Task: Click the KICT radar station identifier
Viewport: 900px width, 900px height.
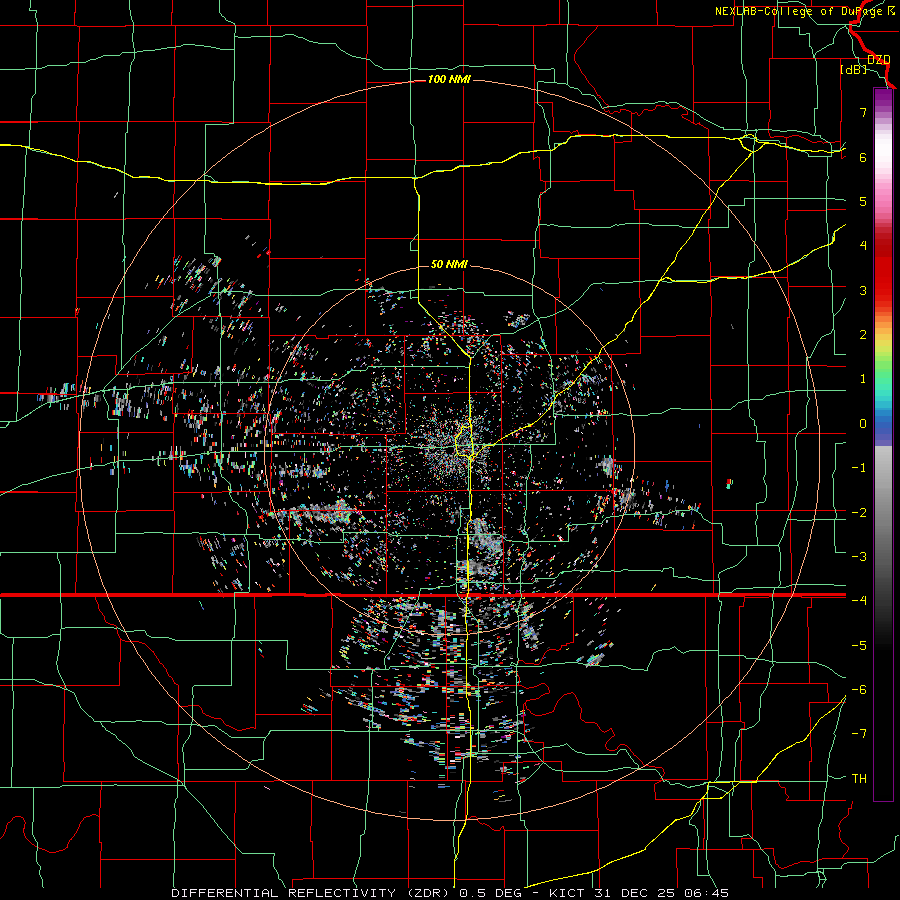Action: tap(567, 893)
